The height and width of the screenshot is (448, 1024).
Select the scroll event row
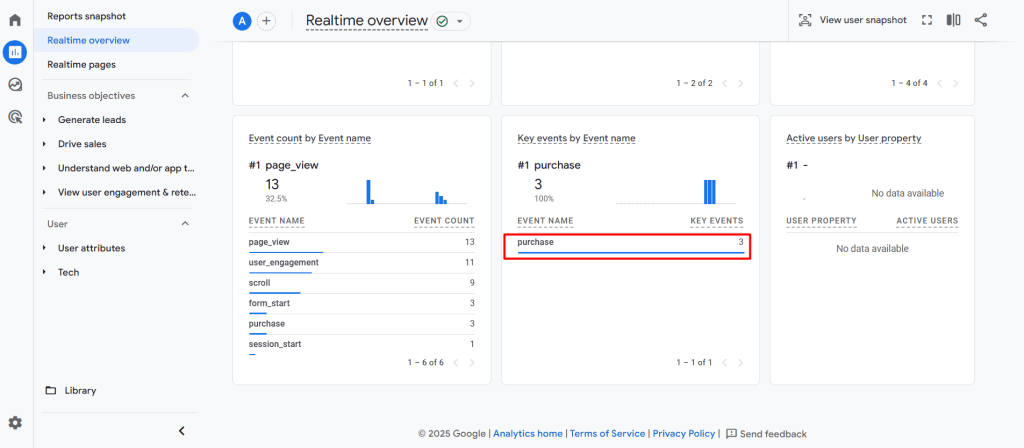coord(361,283)
